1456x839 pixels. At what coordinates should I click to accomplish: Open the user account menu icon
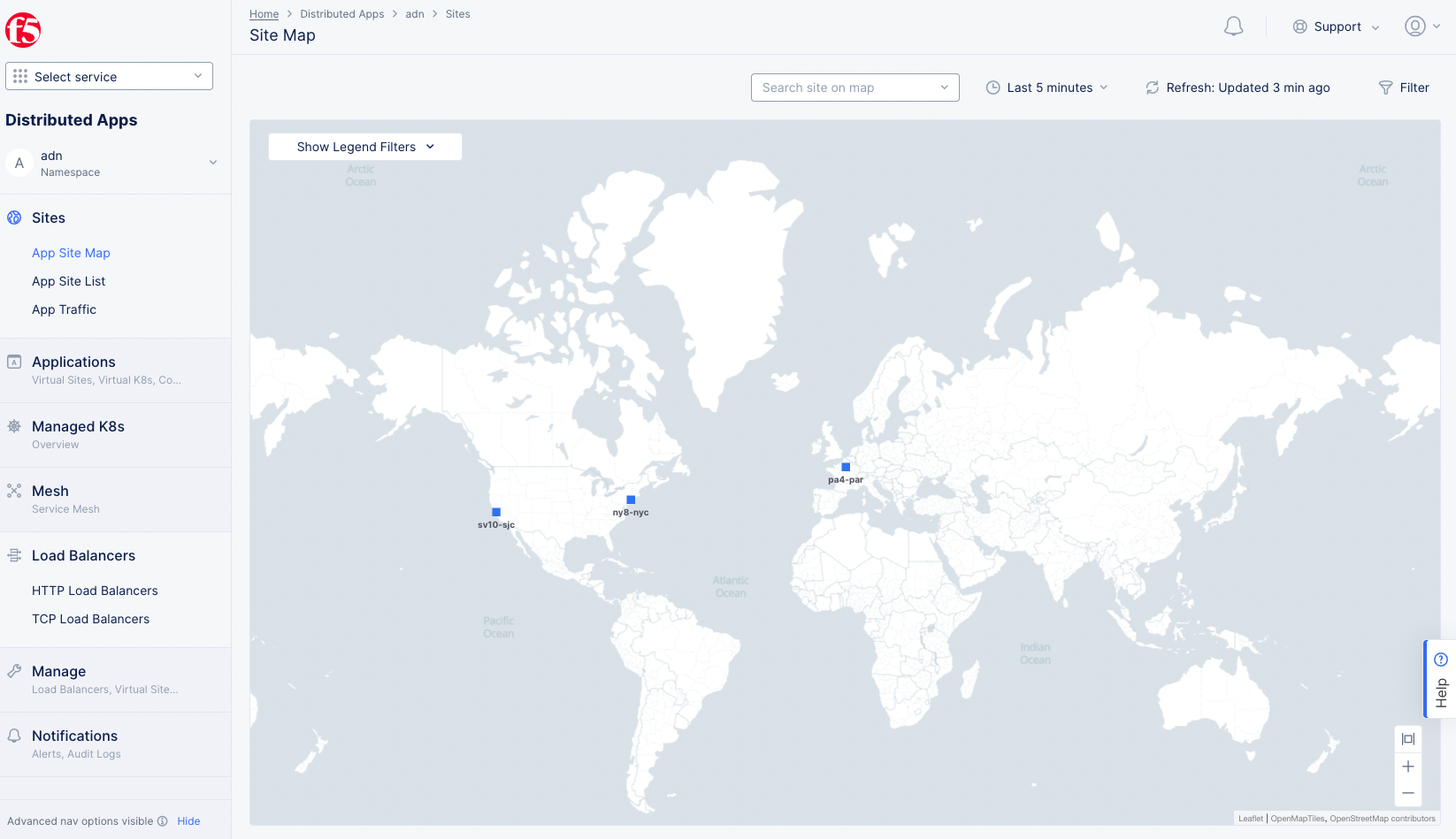[1414, 26]
